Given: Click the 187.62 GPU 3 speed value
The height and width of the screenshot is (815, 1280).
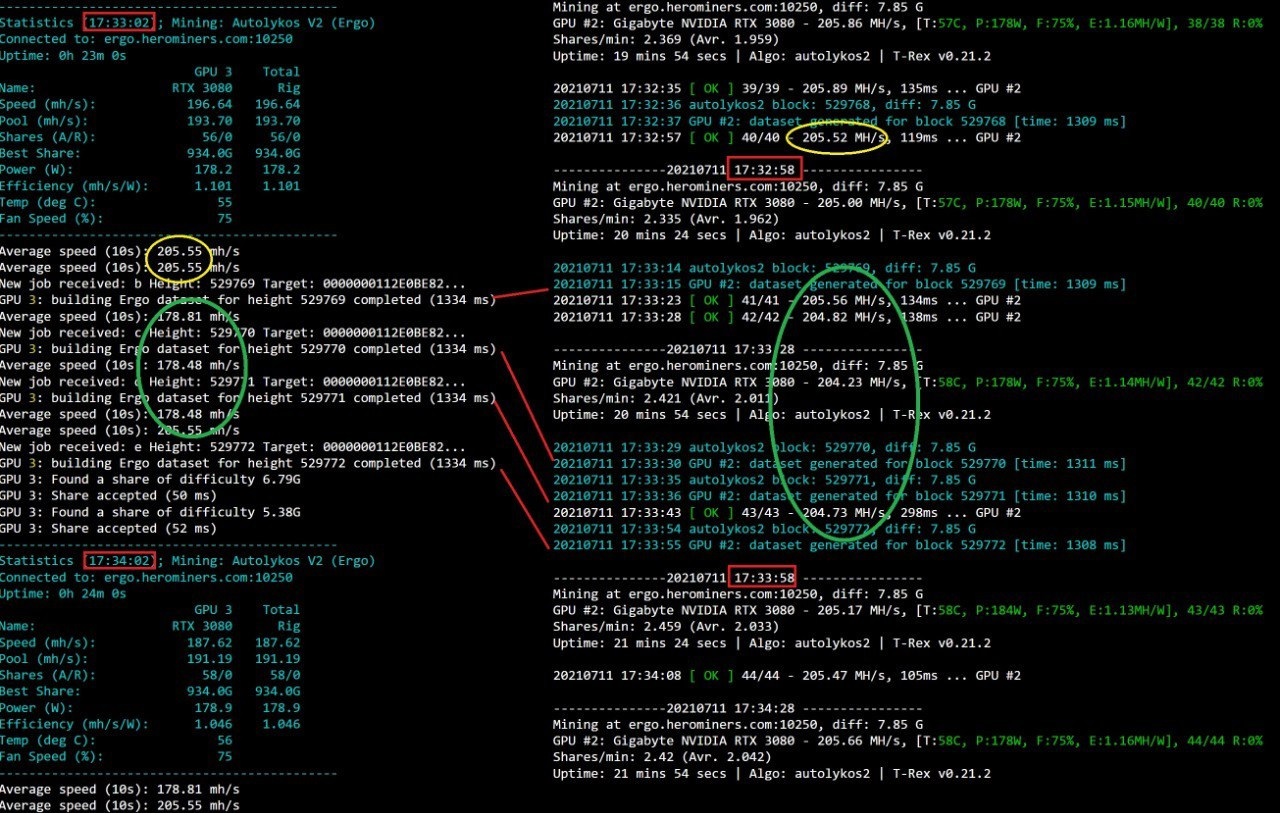Looking at the screenshot, I should (x=210, y=643).
